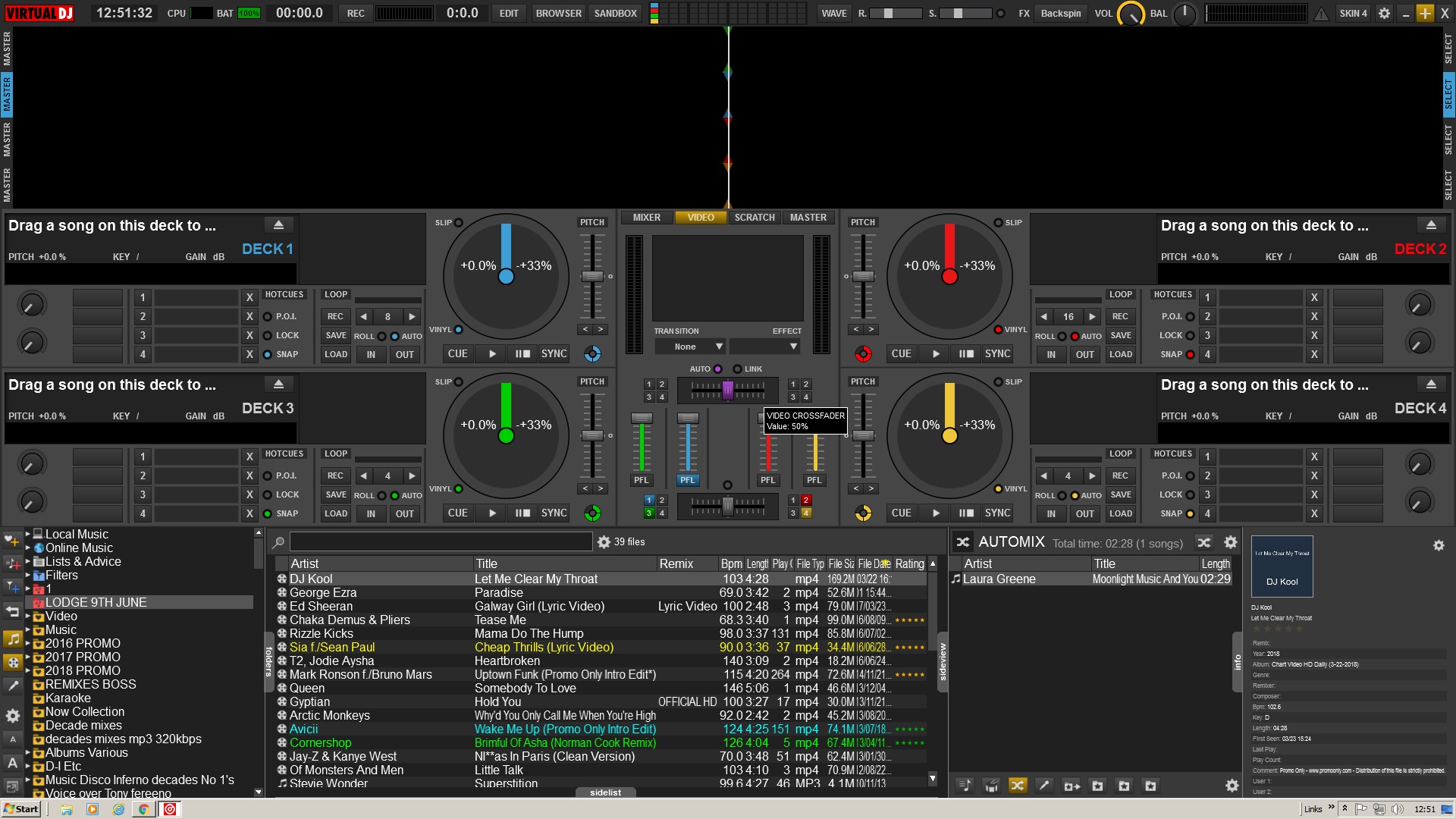
Task: Open sideview options gear at bottom
Action: point(1232,786)
